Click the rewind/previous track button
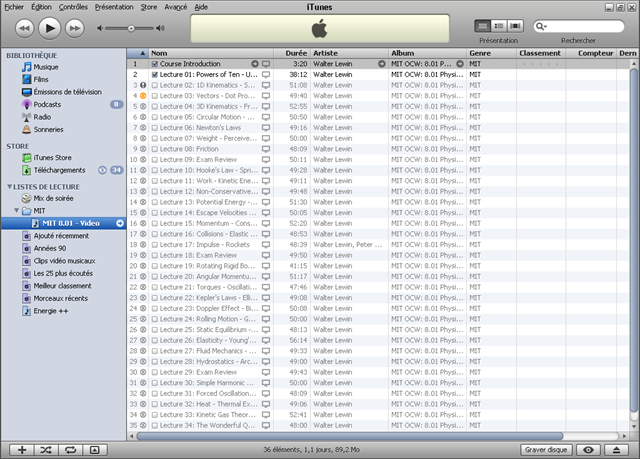 pyautogui.click(x=24, y=28)
